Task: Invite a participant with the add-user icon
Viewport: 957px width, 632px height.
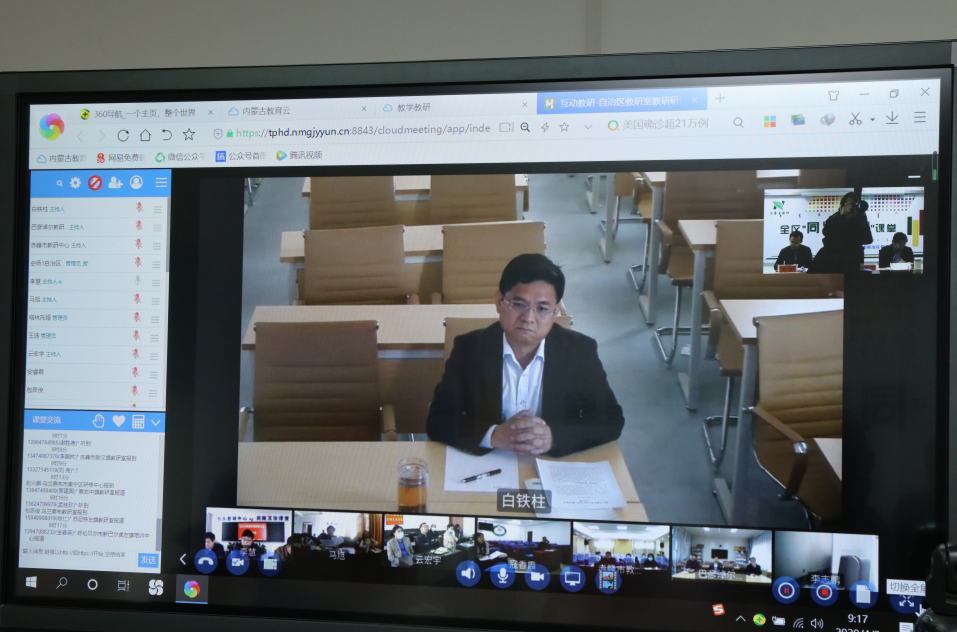Action: coord(115,182)
